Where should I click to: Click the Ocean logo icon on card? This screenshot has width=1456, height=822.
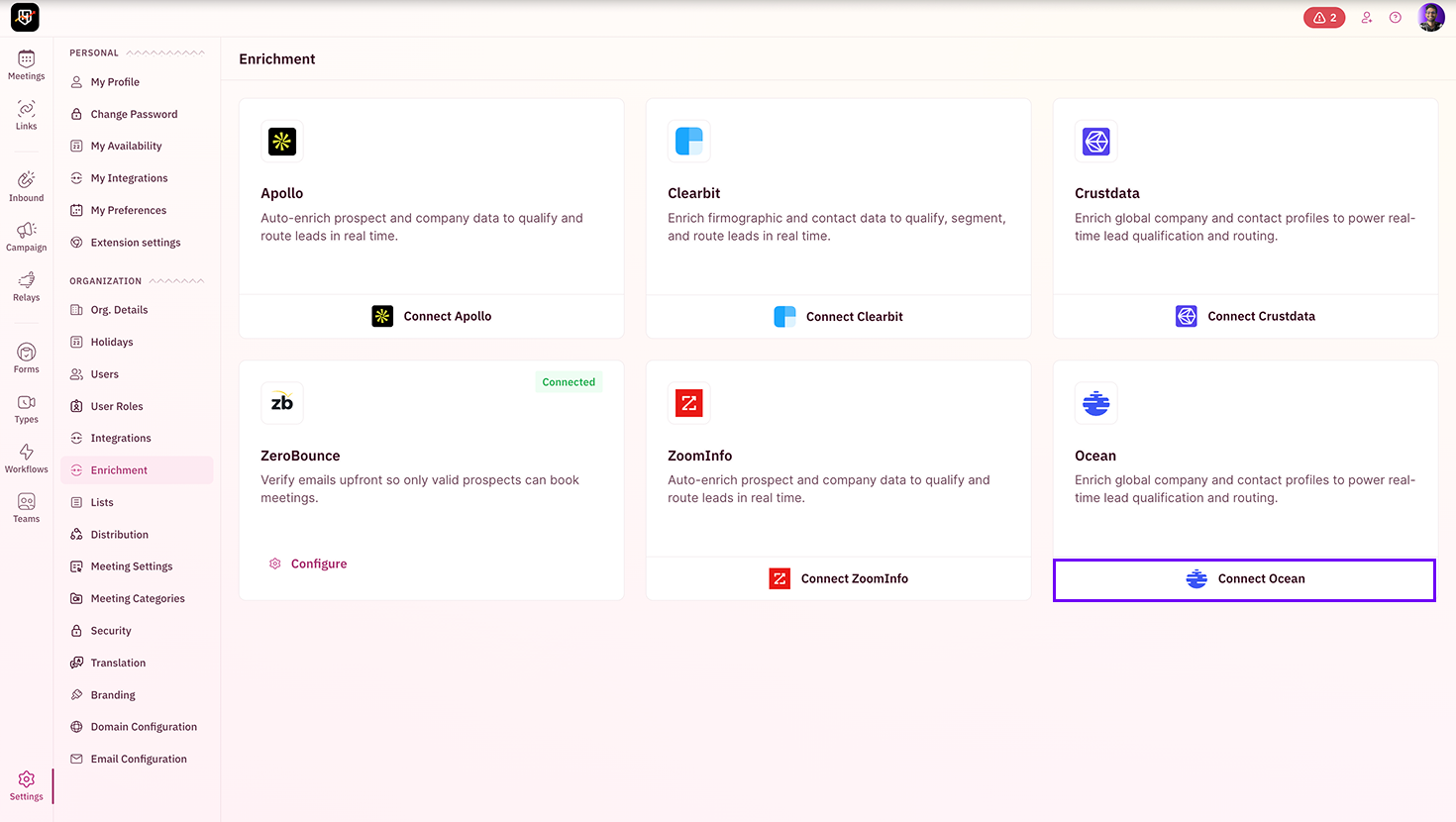point(1095,403)
